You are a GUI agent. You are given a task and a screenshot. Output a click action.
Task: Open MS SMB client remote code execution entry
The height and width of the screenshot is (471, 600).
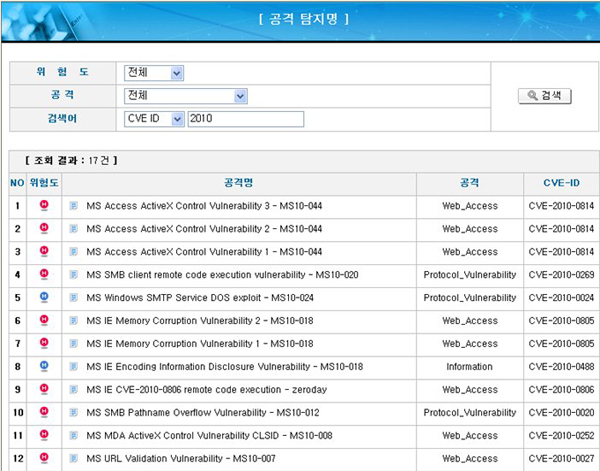pyautogui.click(x=222, y=275)
